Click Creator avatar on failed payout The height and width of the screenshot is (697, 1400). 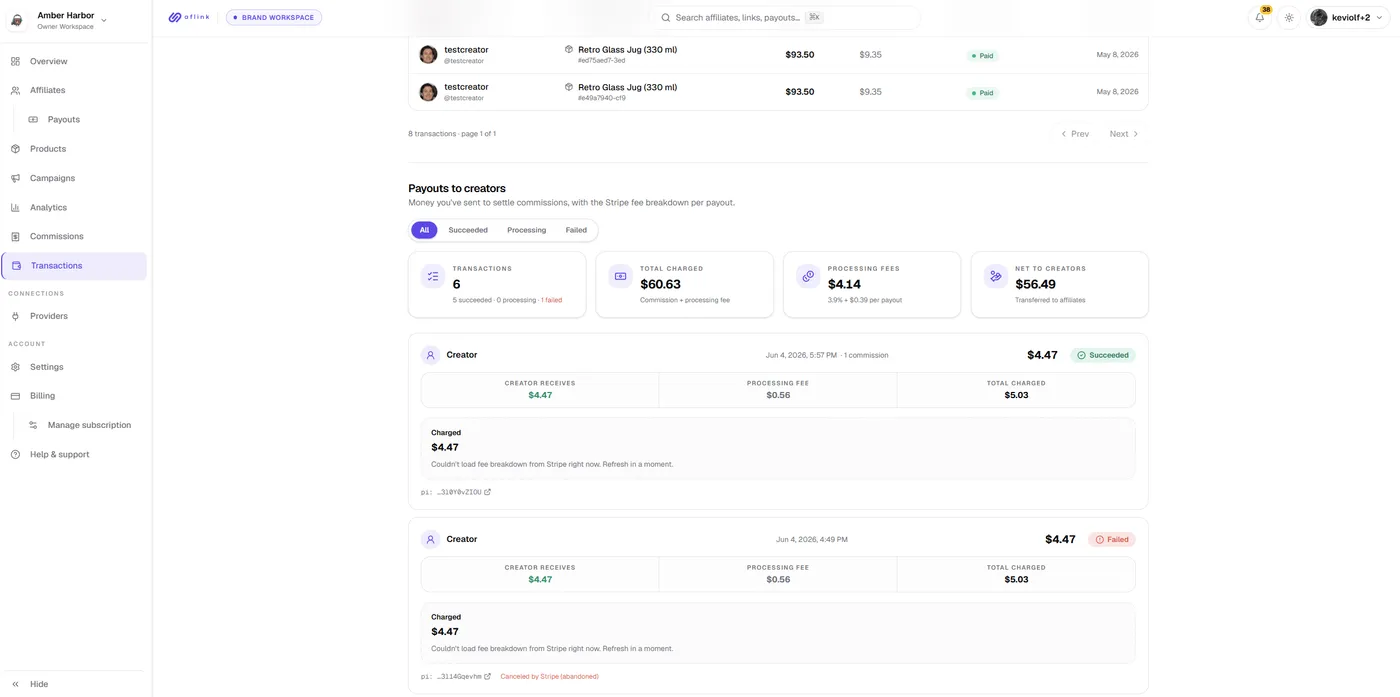tap(430, 539)
